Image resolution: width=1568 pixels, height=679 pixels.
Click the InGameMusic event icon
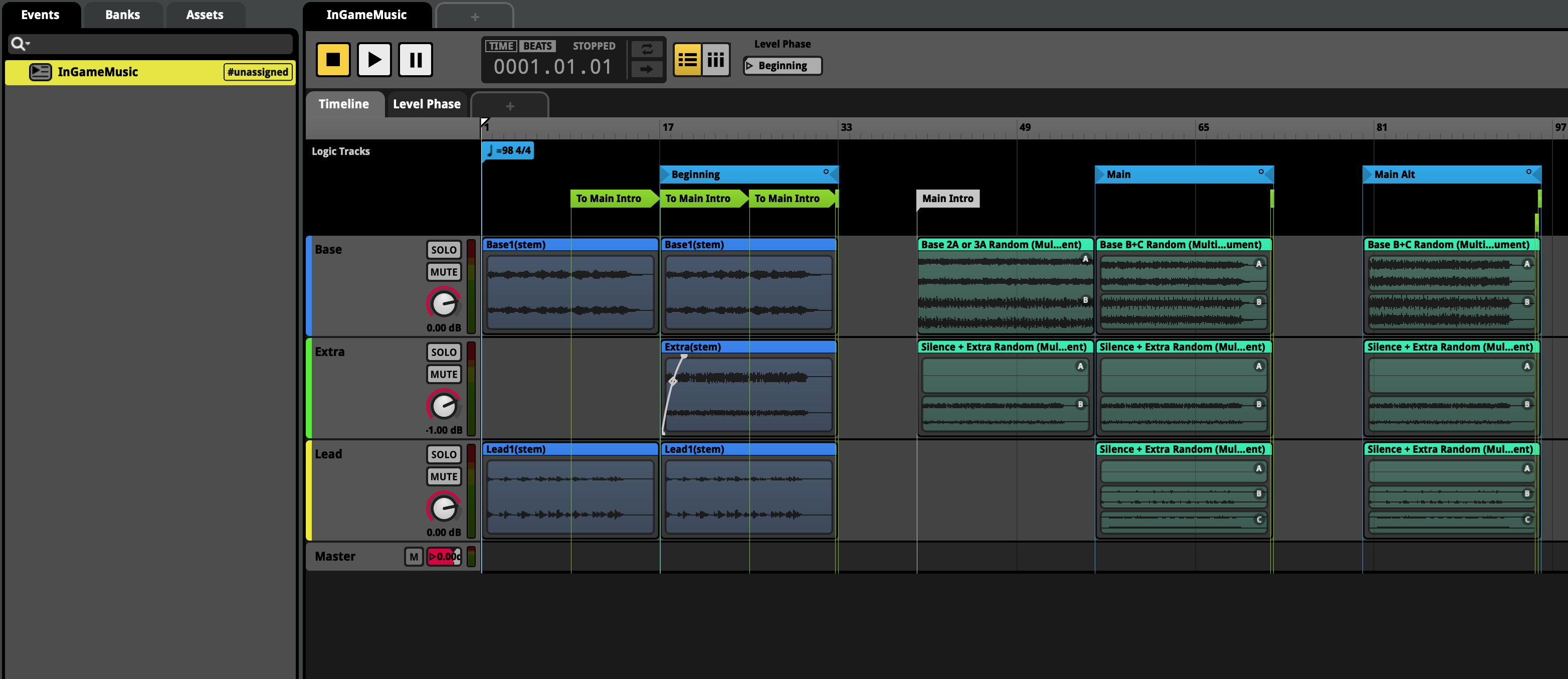[x=40, y=72]
